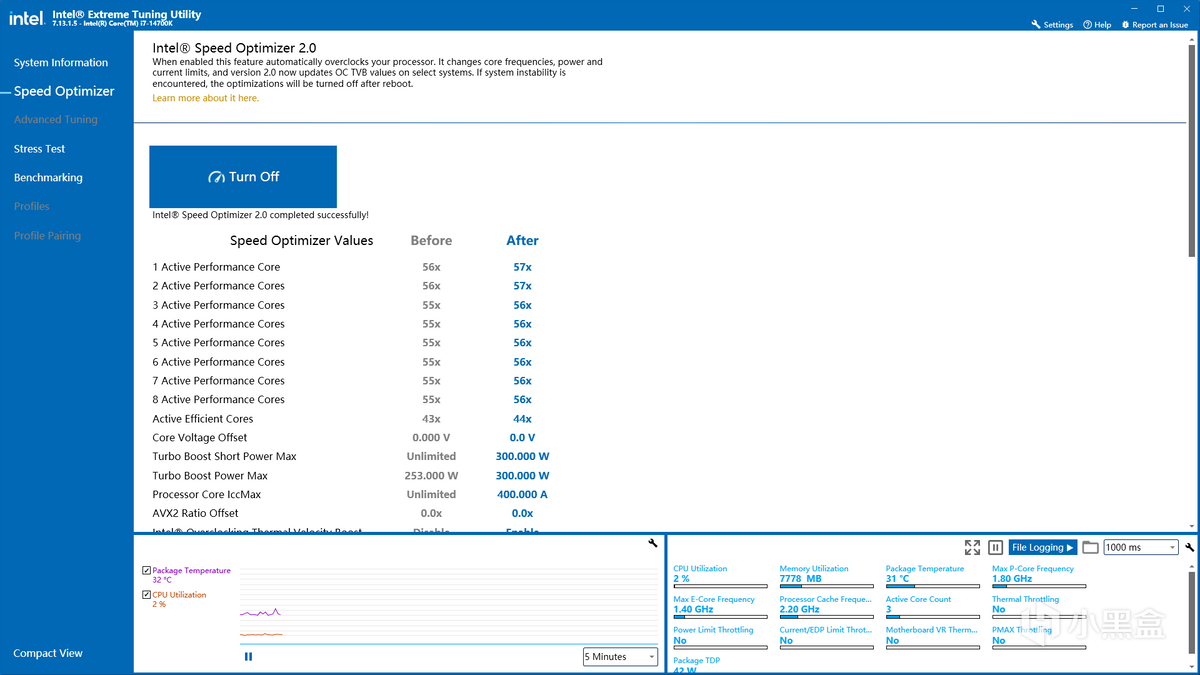
Task: Open the log files folder icon
Action: [1090, 547]
